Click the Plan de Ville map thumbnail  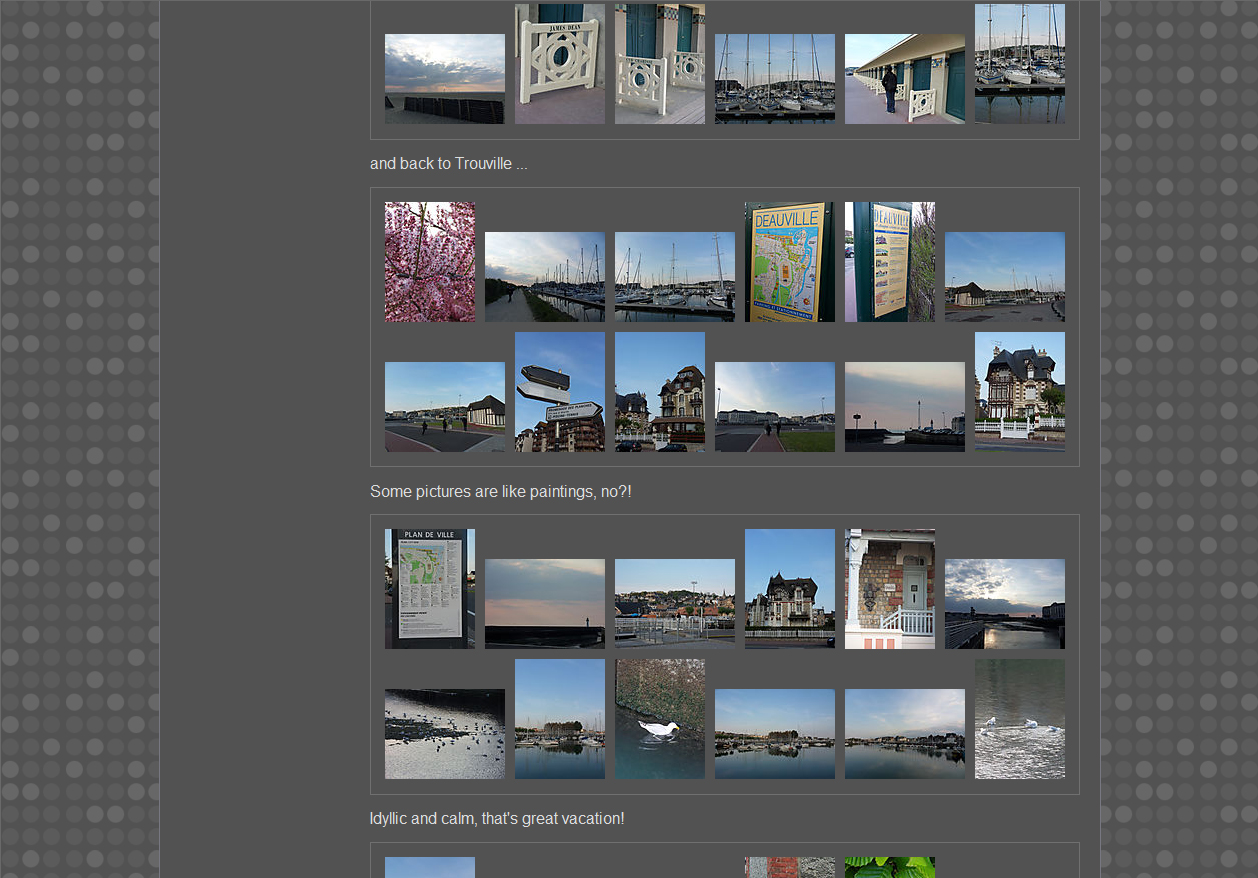[x=430, y=589]
